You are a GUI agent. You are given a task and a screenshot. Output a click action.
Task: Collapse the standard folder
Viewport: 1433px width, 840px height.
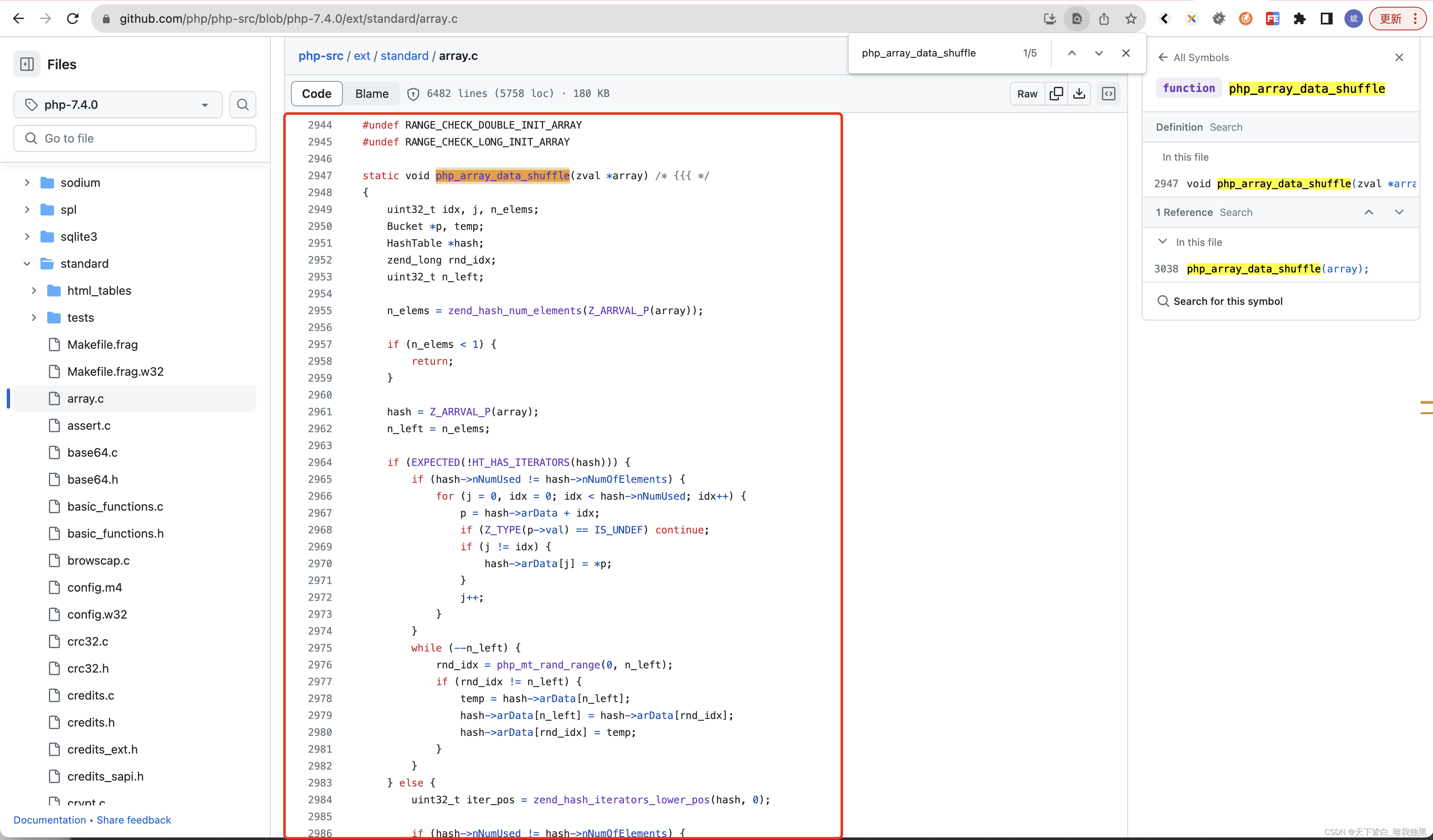click(27, 263)
